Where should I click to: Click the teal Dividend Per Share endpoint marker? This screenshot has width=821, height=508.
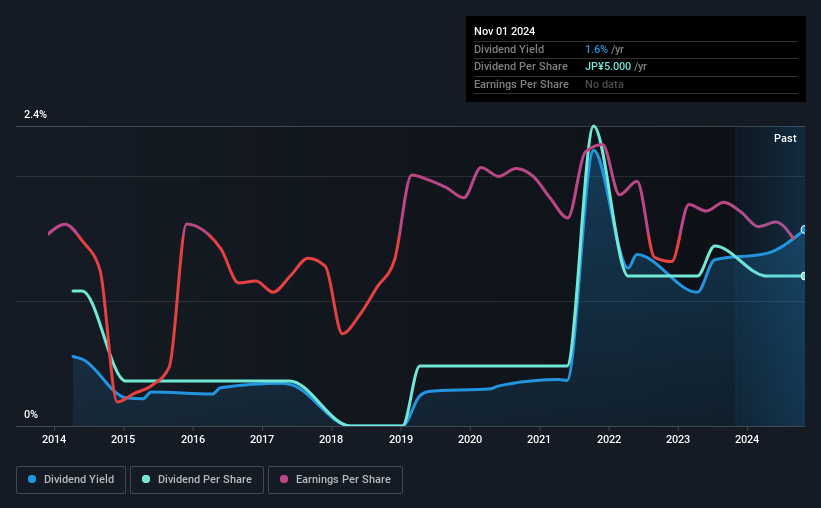tap(804, 276)
